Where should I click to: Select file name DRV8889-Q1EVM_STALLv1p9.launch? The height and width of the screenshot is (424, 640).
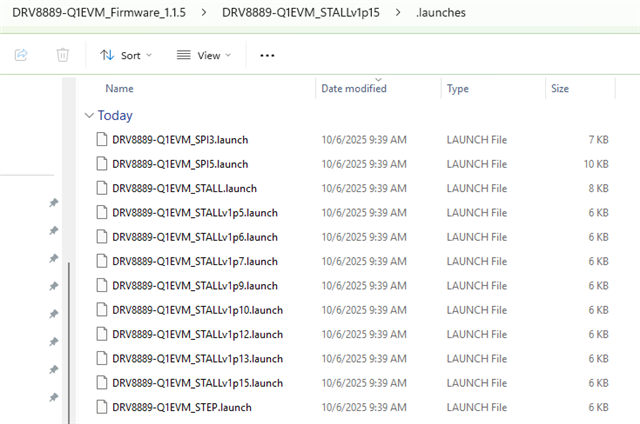[195, 286]
